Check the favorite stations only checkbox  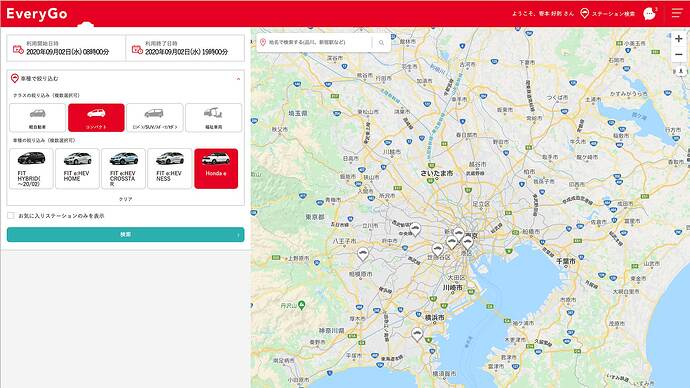point(11,216)
